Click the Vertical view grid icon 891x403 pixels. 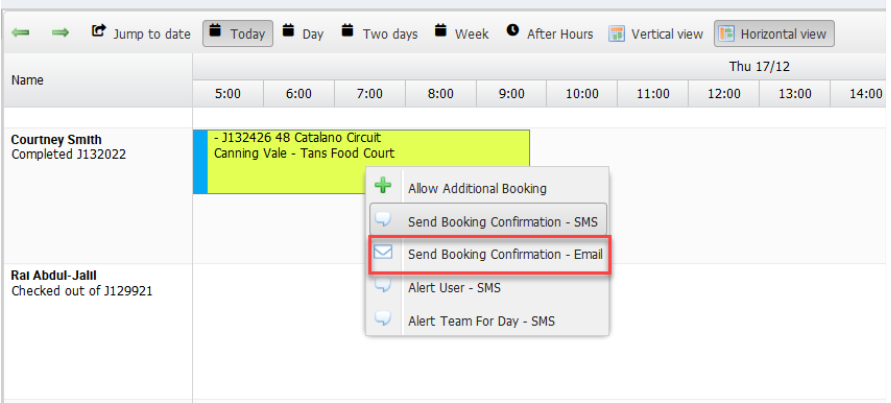click(x=618, y=33)
